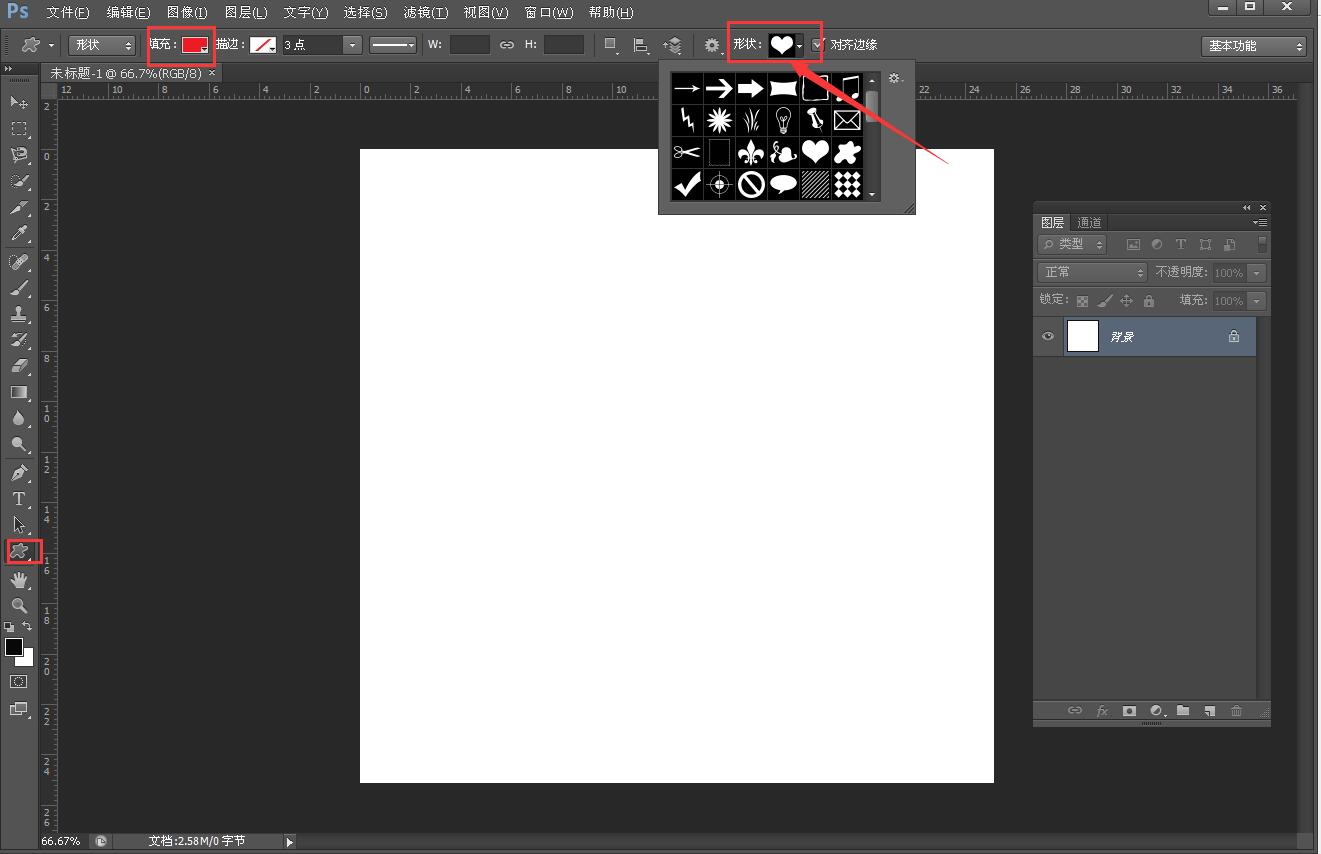The height and width of the screenshot is (854, 1321).
Task: Select the checkmark shape in the picker
Action: pyautogui.click(x=687, y=184)
